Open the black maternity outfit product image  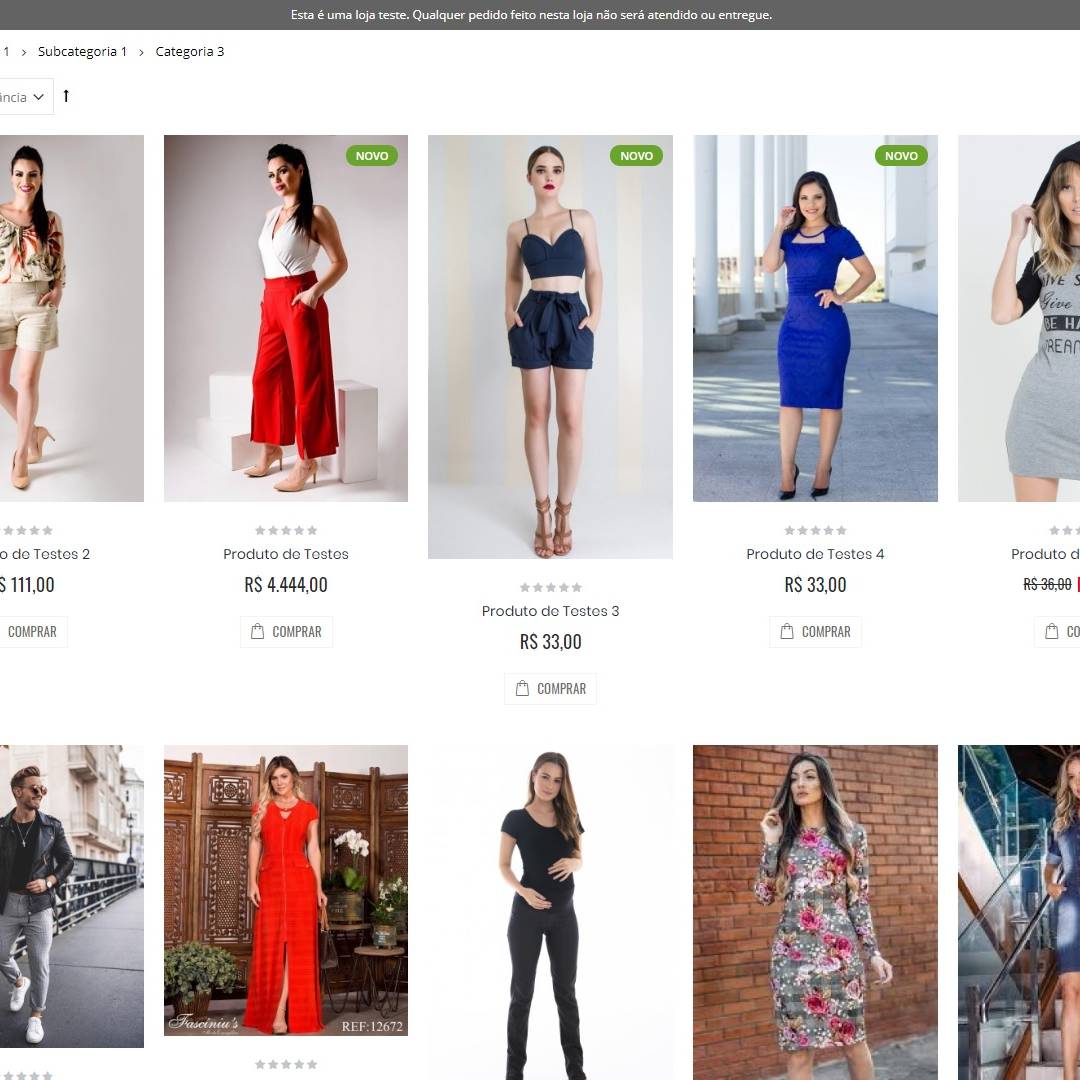[x=550, y=913]
